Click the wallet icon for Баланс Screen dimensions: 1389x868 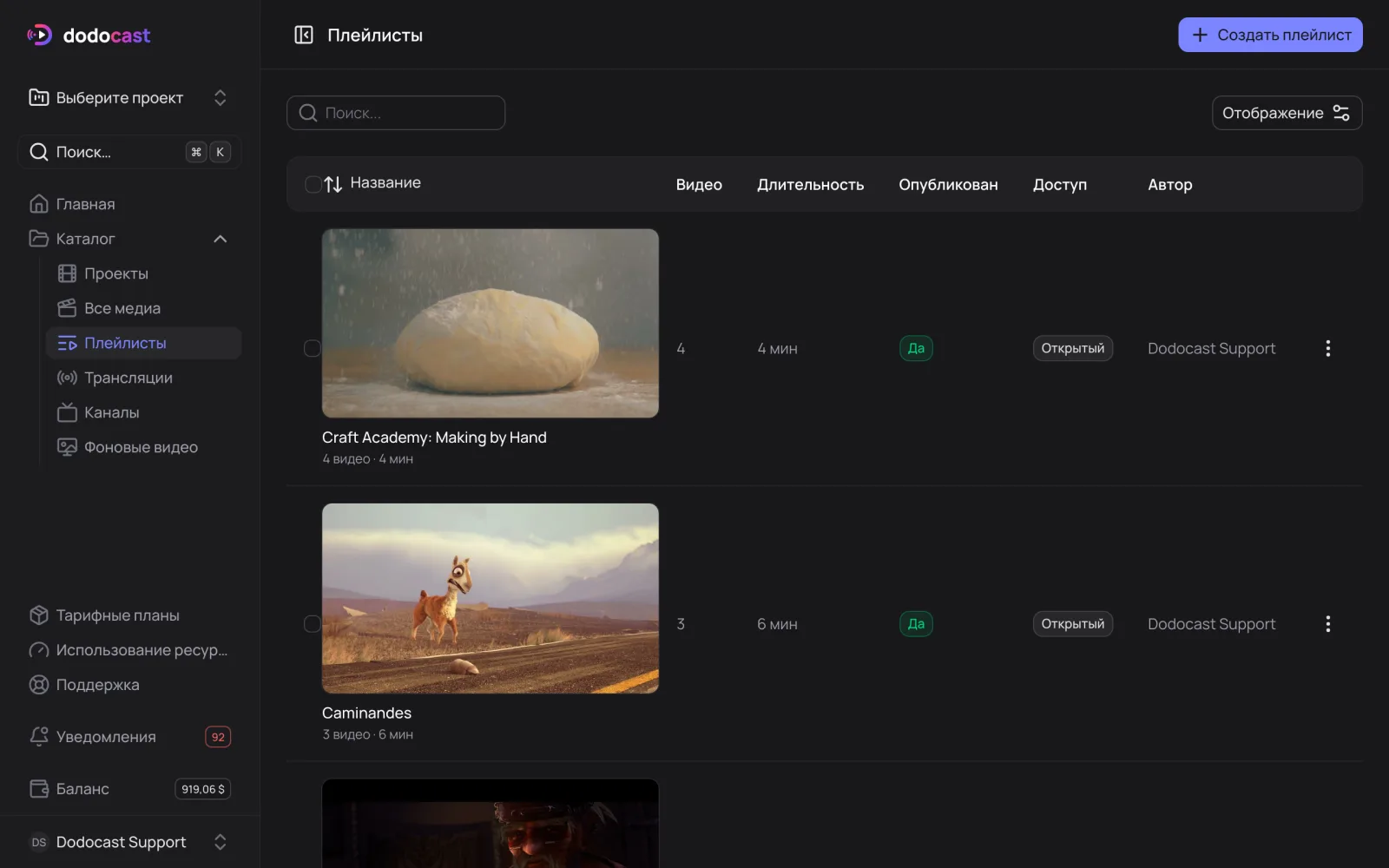click(x=39, y=789)
